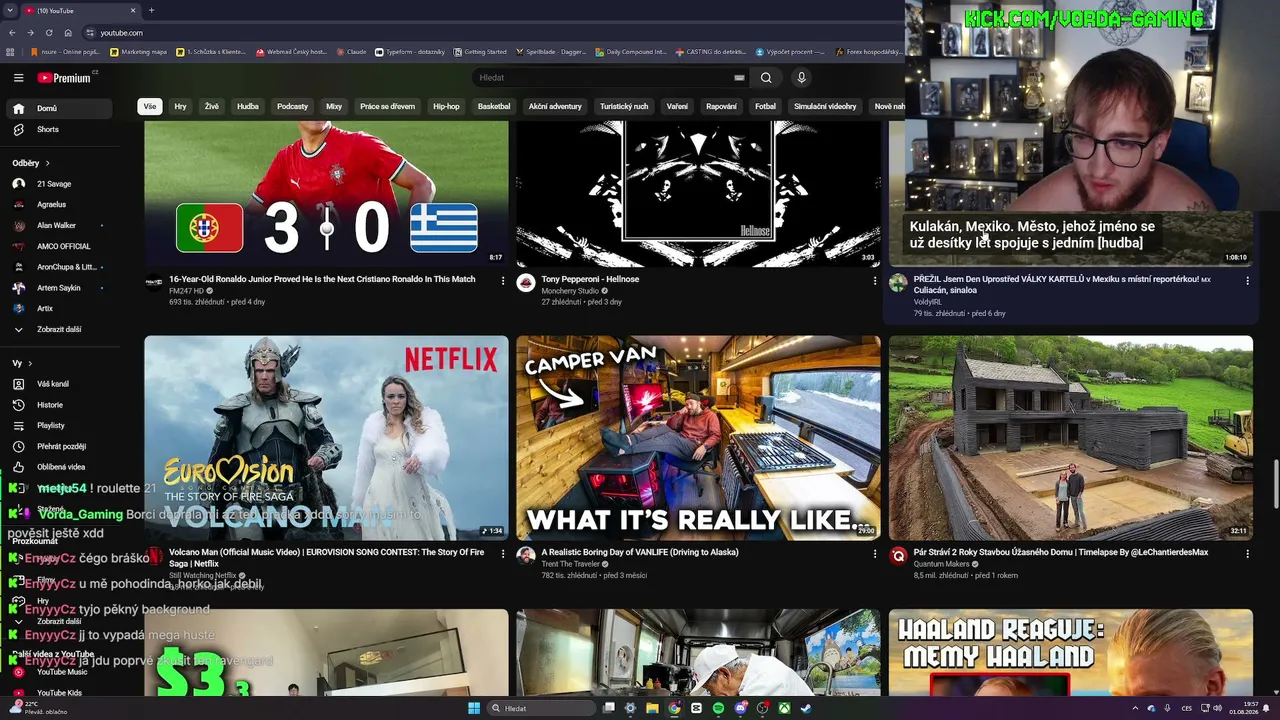Viewport: 1280px width, 720px height.
Task: Open more options for Ronaldo Junior video
Action: (x=502, y=281)
